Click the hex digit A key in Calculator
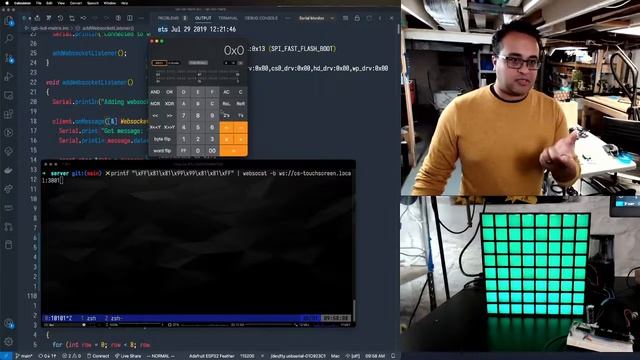 (x=184, y=104)
